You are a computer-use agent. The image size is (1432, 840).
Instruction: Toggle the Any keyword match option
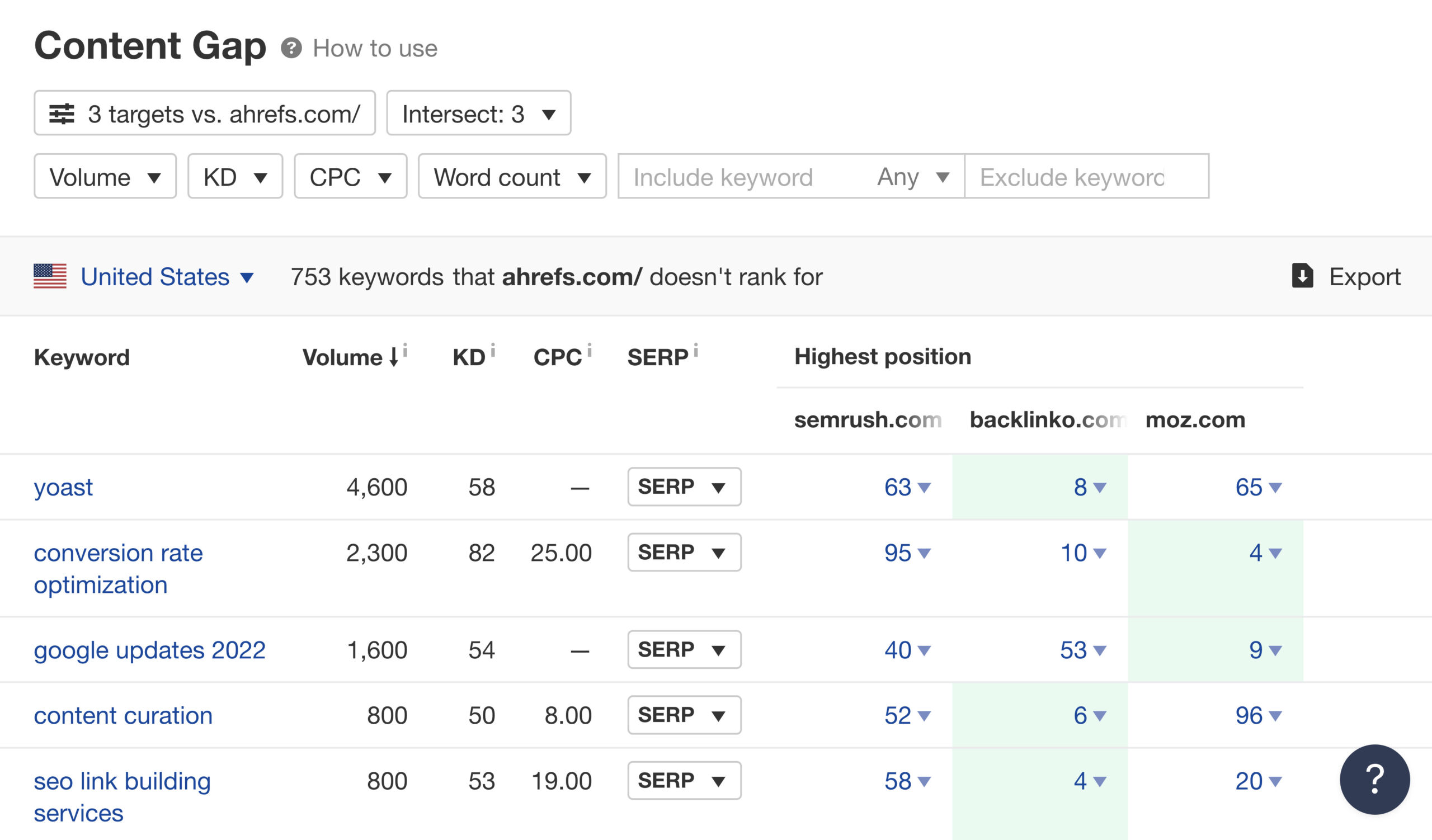point(912,177)
